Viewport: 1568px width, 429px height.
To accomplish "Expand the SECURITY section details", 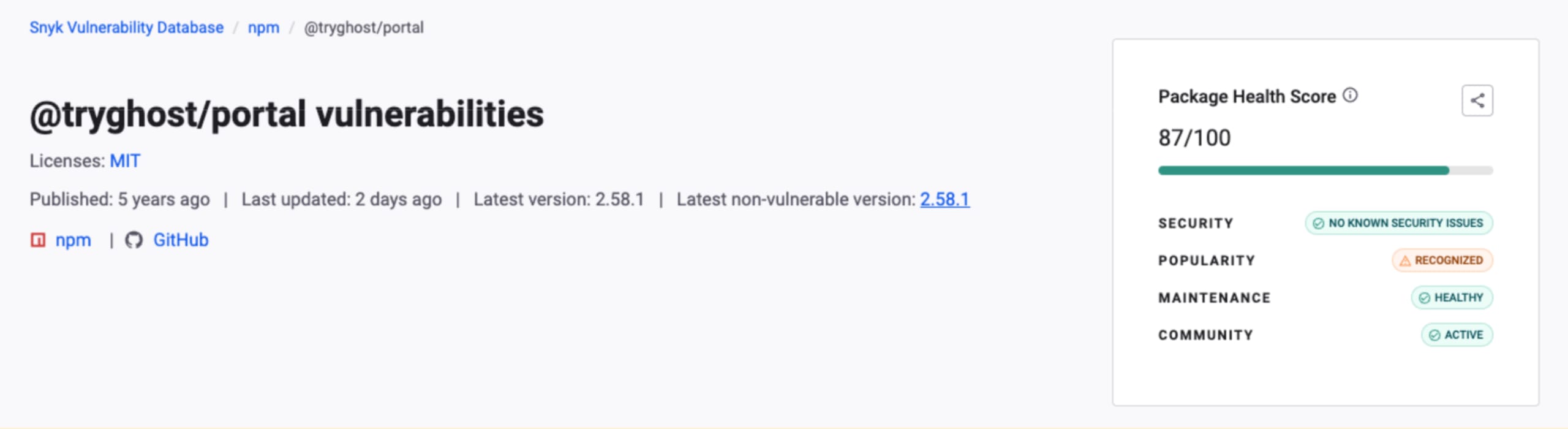I will tap(1195, 223).
